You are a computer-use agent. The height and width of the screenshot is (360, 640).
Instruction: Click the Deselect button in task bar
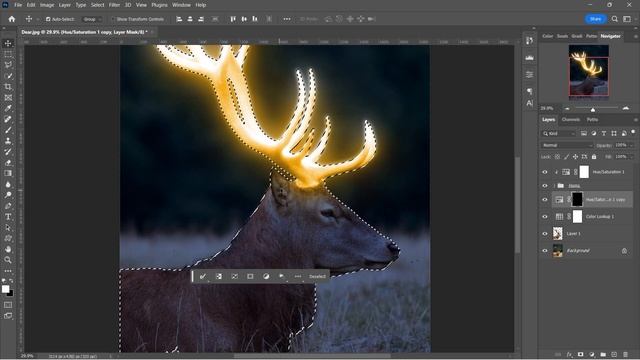[x=317, y=276]
